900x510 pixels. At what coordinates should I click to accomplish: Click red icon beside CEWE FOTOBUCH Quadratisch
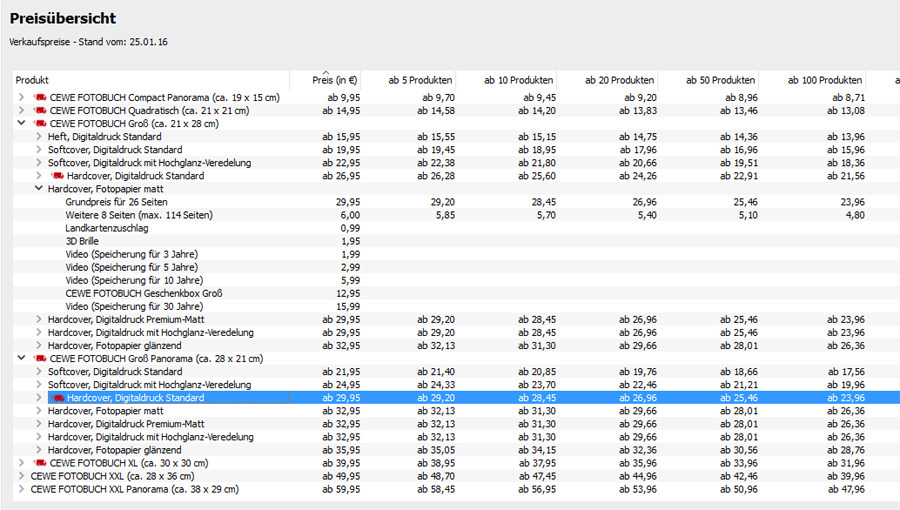pos(41,111)
